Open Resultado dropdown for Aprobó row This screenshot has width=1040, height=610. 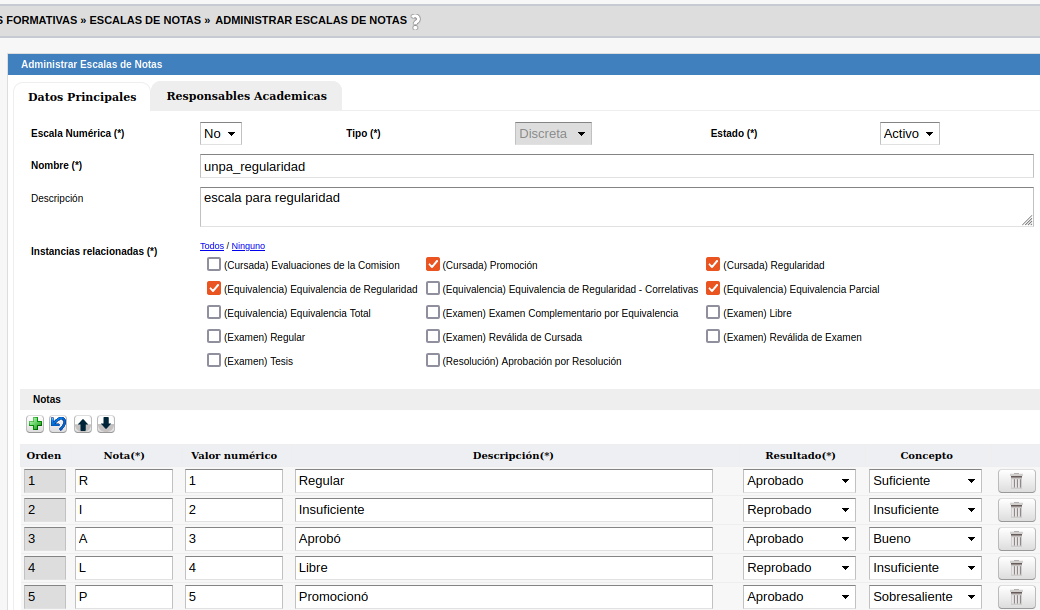click(799, 539)
